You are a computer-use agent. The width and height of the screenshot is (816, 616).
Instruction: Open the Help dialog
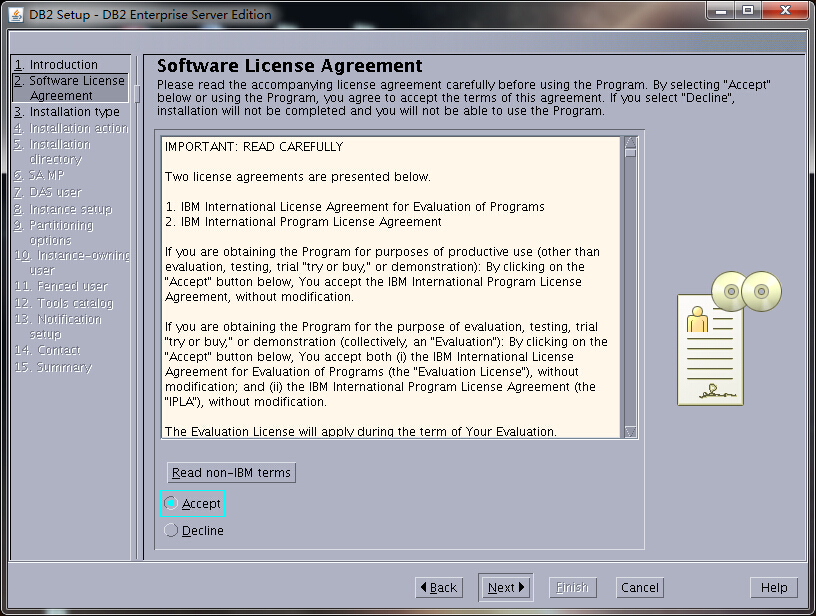click(774, 587)
